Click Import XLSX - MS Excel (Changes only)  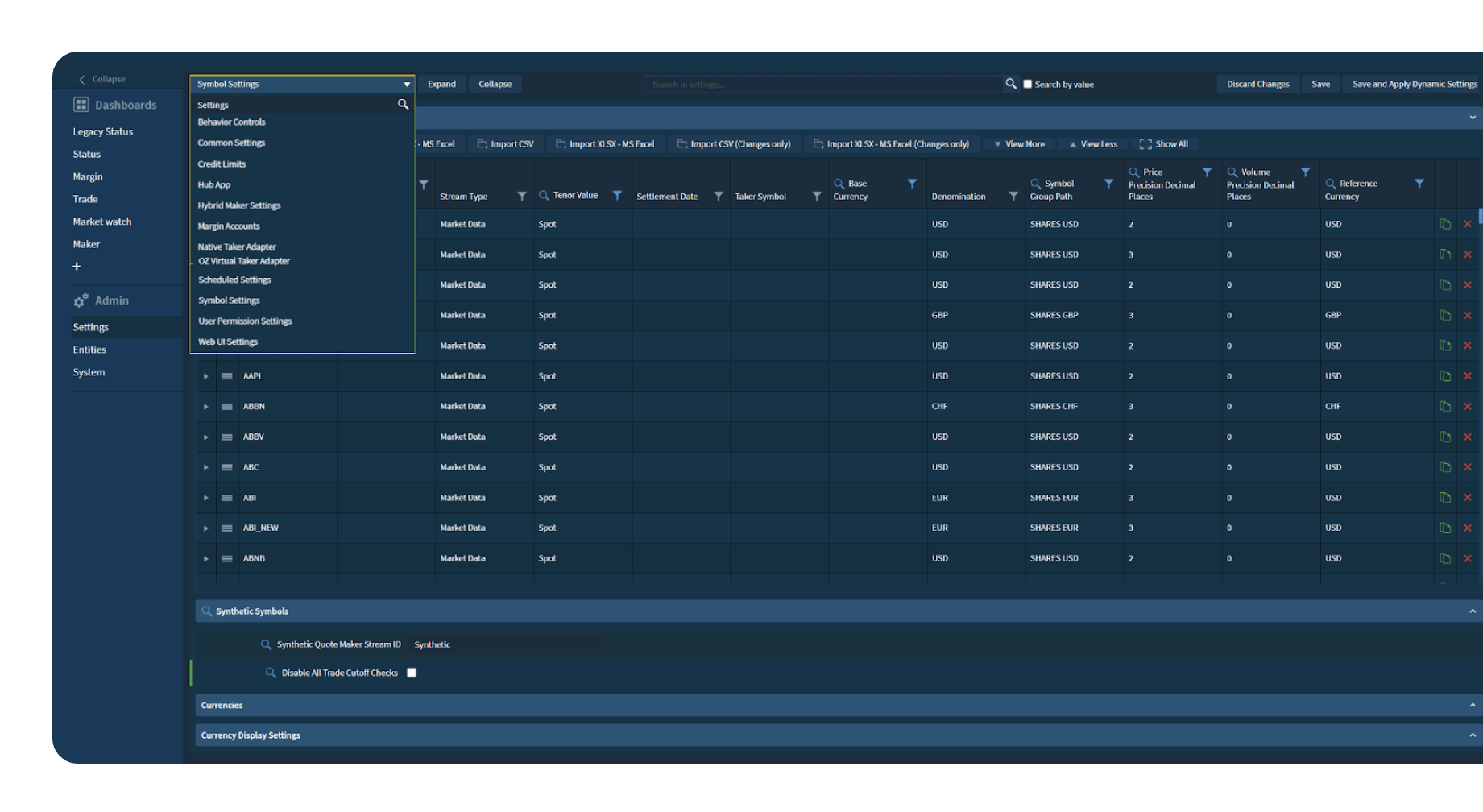[891, 144]
